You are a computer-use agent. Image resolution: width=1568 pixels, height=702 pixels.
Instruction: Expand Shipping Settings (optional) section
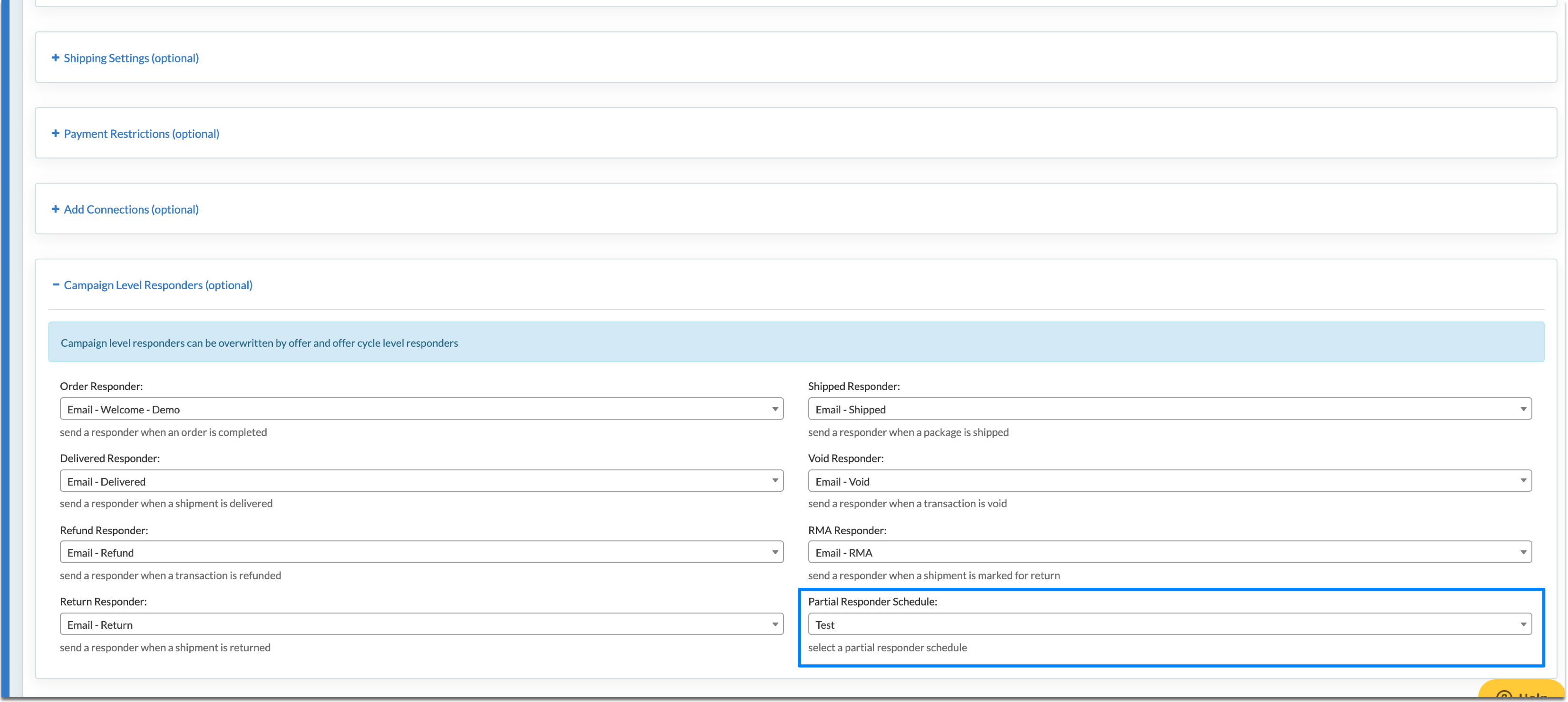point(131,58)
